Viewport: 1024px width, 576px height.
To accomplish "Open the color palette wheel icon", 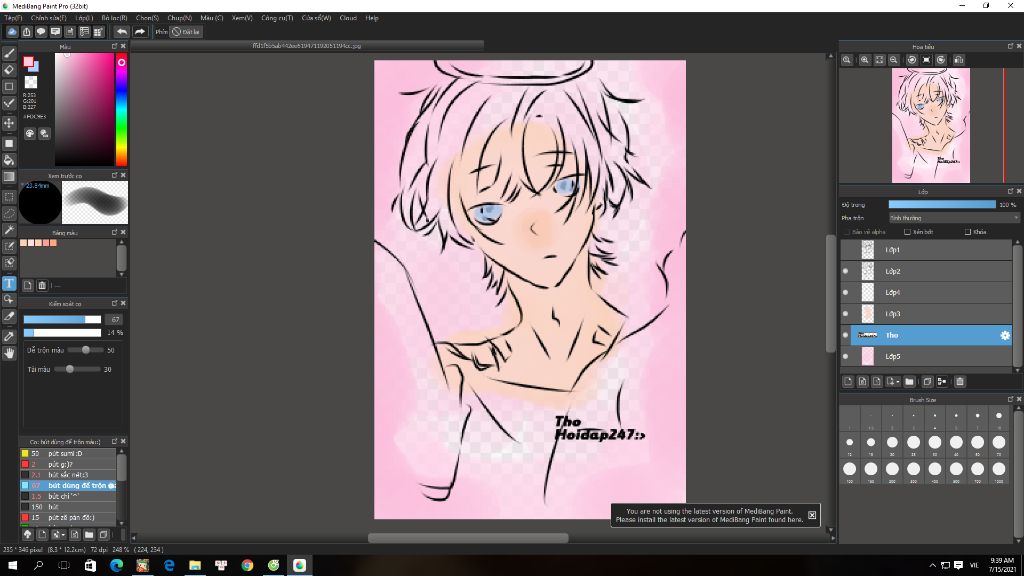I will (30, 133).
